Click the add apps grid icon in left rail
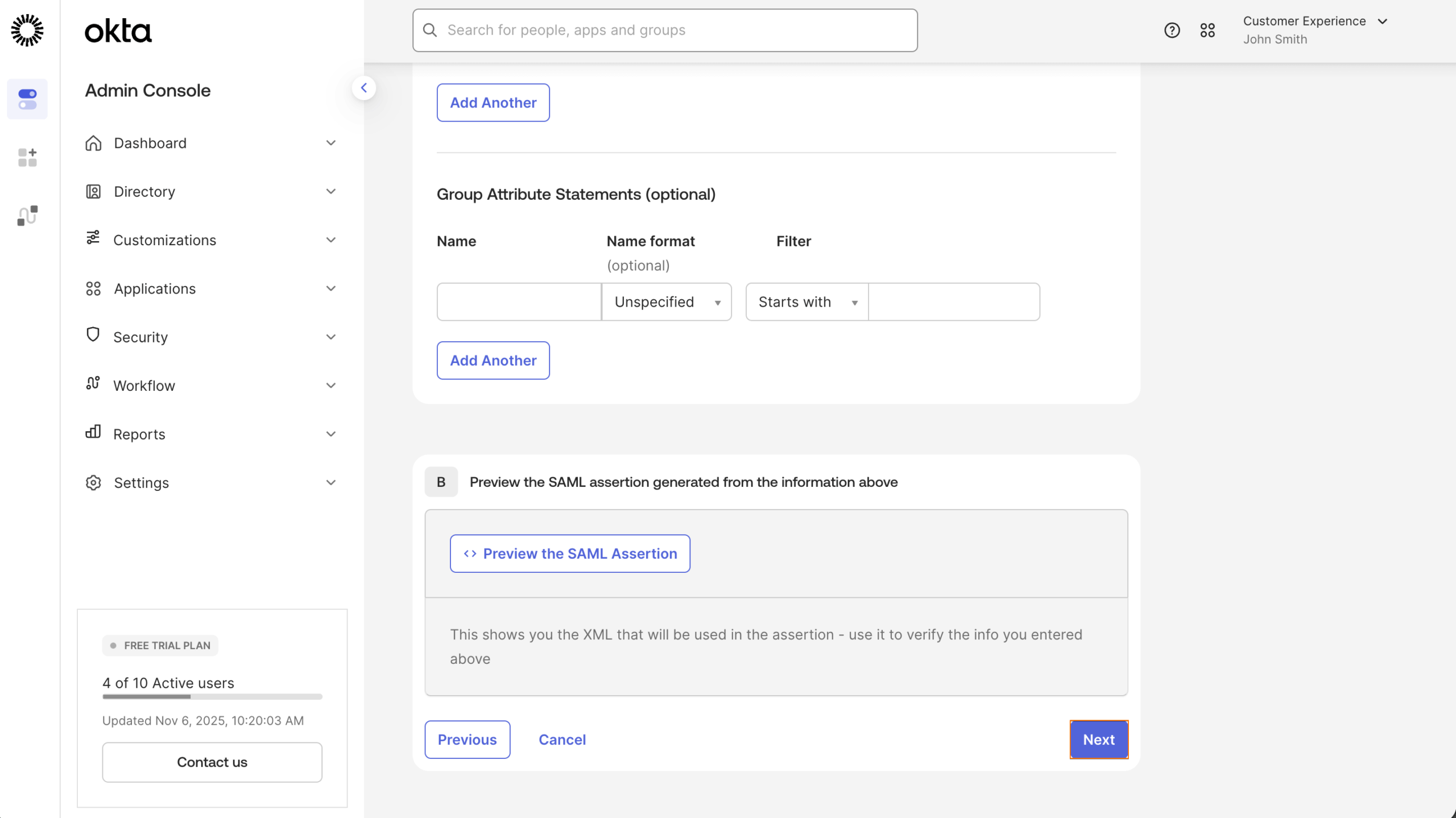Image resolution: width=1456 pixels, height=818 pixels. [27, 158]
